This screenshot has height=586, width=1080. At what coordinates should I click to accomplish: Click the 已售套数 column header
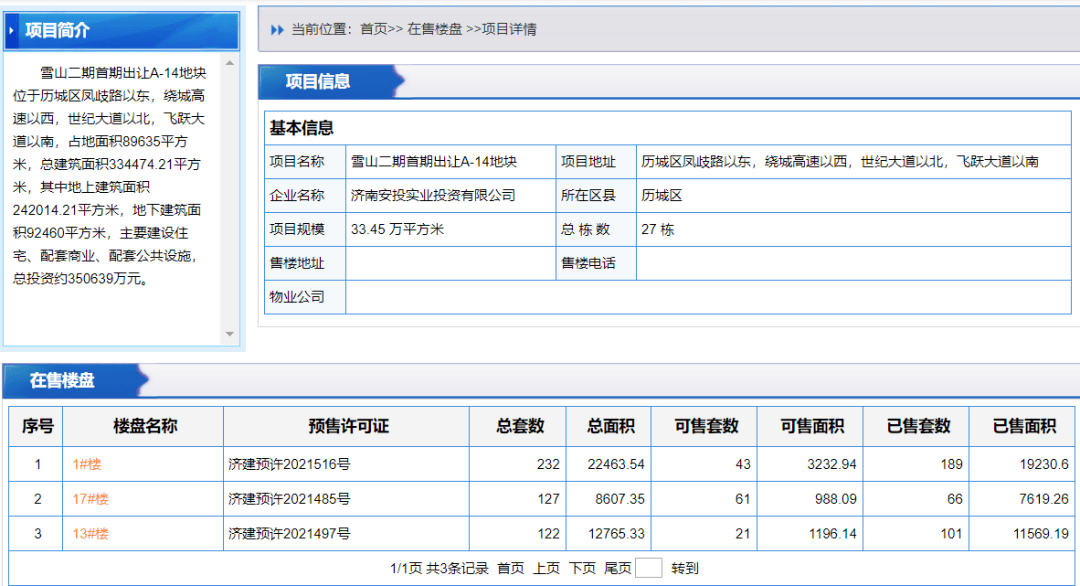916,426
